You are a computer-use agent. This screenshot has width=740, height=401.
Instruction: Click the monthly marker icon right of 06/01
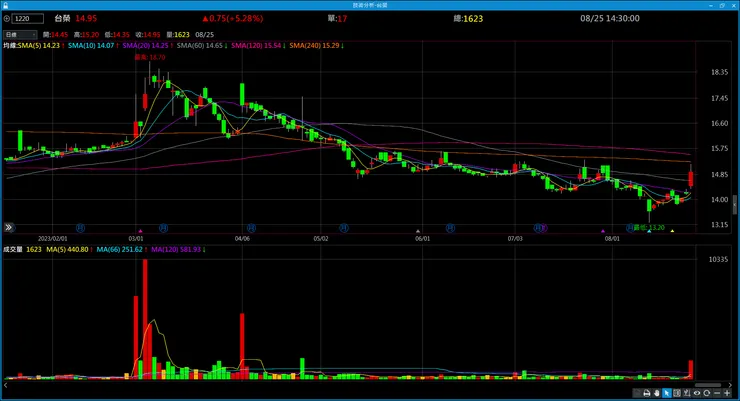[x=450, y=228]
